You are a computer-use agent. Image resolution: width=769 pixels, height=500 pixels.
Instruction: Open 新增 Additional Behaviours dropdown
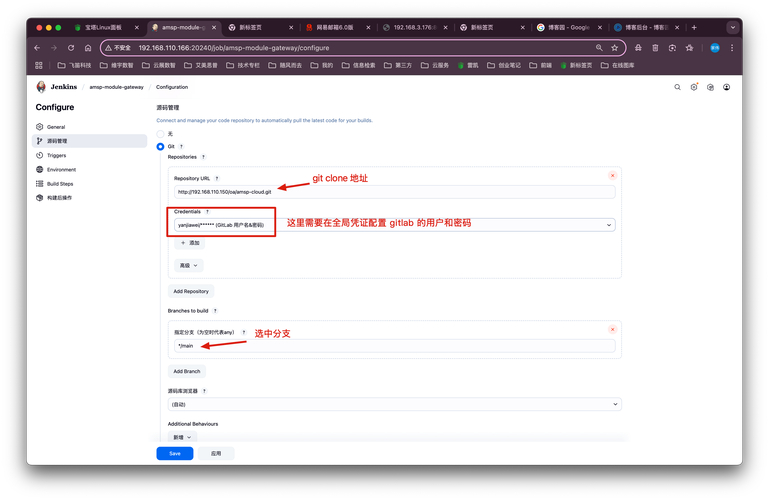pos(182,437)
